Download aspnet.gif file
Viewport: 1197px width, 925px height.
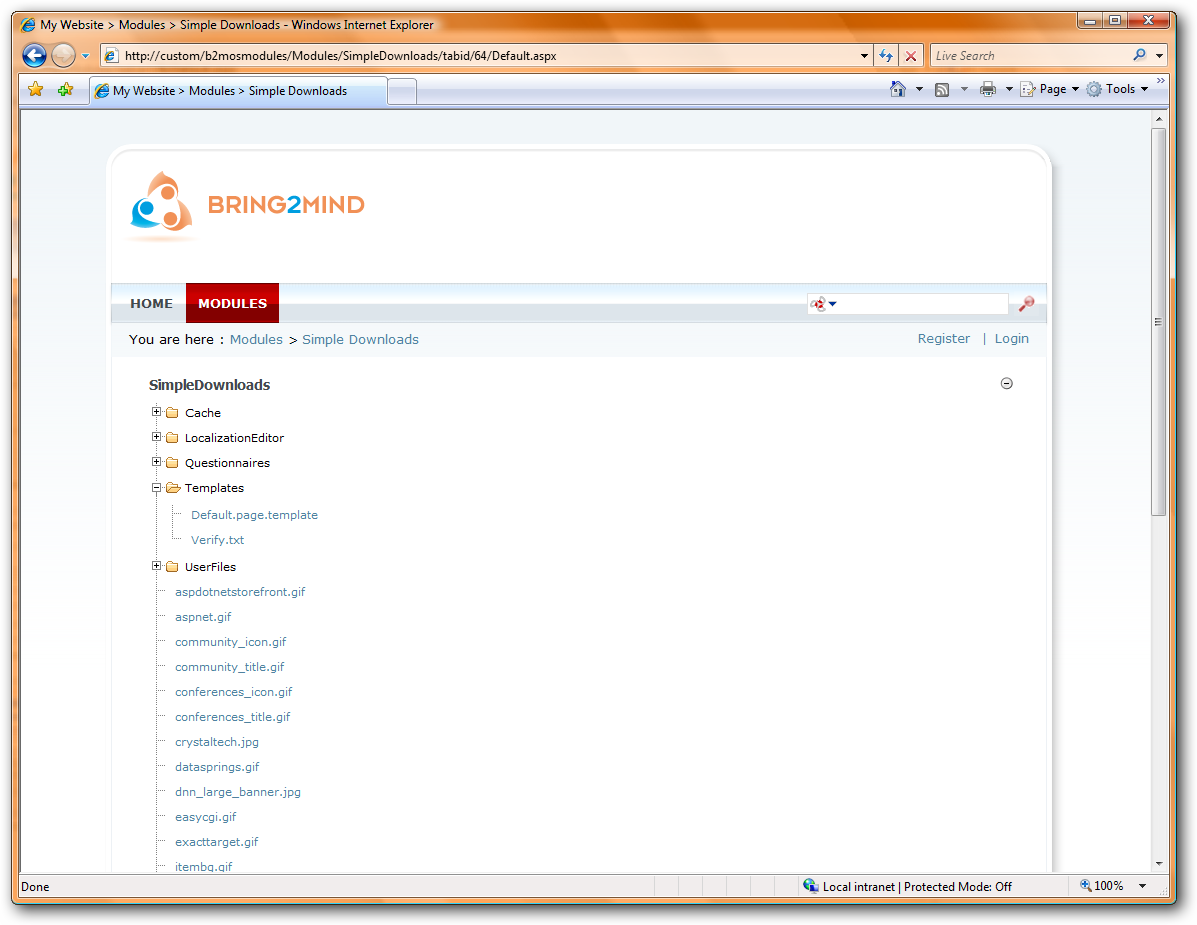tap(203, 617)
